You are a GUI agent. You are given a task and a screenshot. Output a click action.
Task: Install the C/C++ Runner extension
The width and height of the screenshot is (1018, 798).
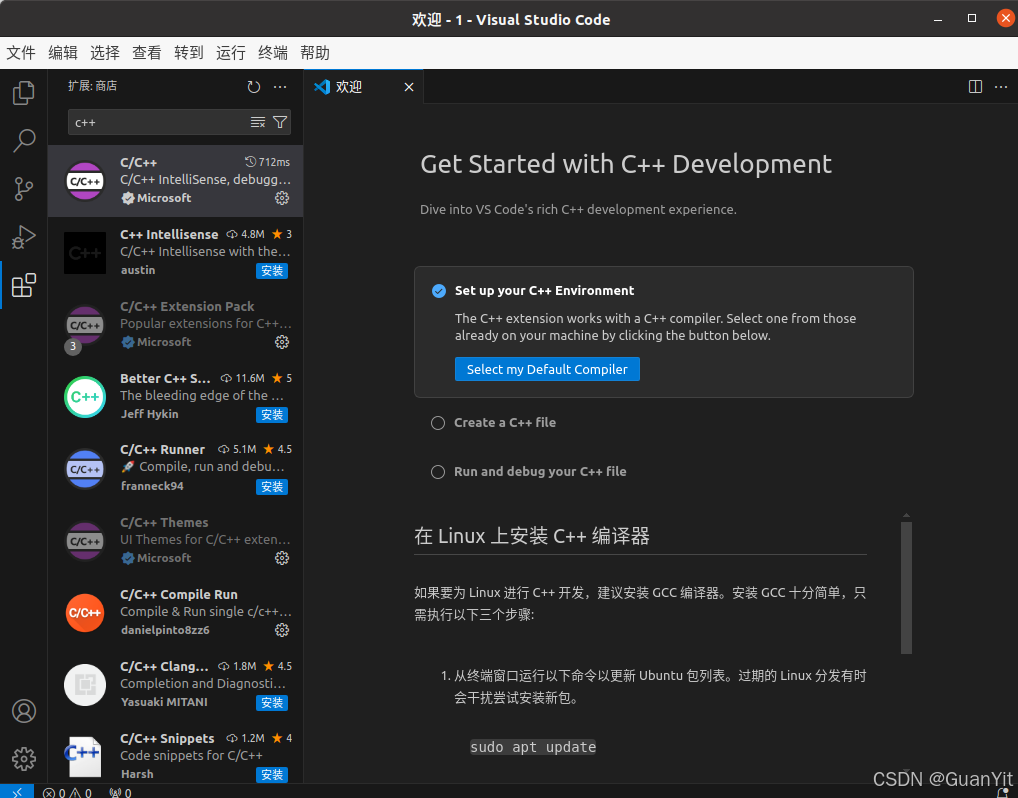(271, 487)
